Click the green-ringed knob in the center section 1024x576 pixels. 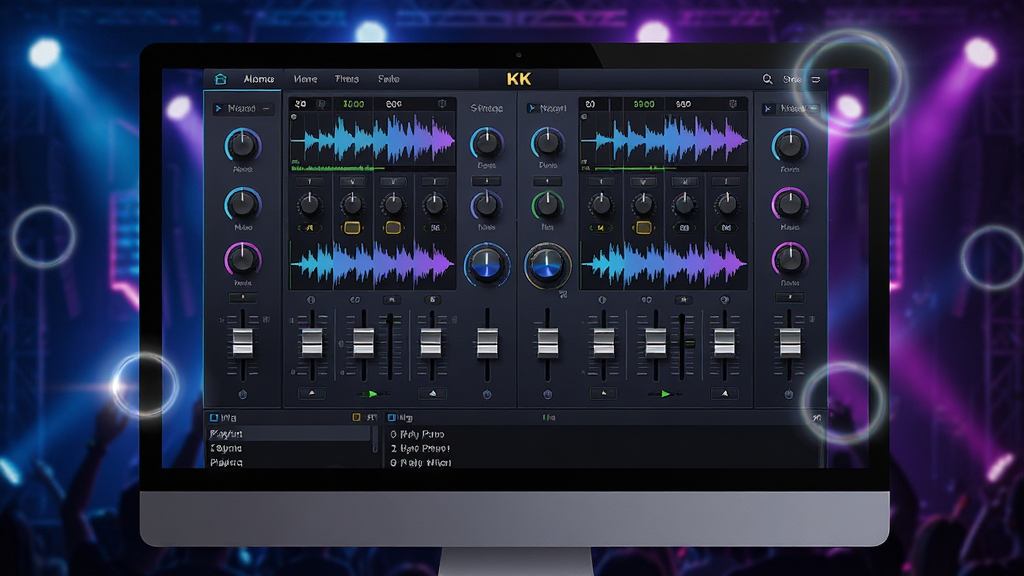[x=547, y=205]
